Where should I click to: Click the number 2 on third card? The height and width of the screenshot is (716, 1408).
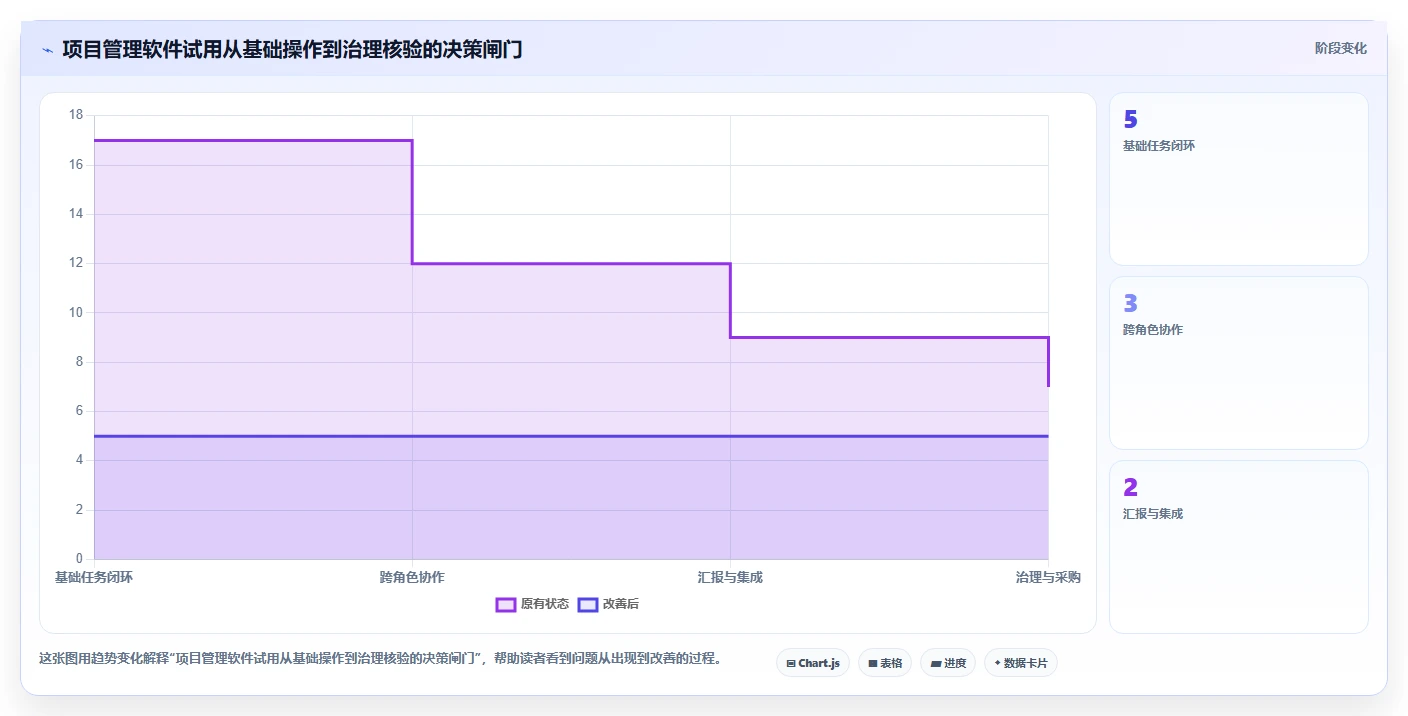(1131, 487)
